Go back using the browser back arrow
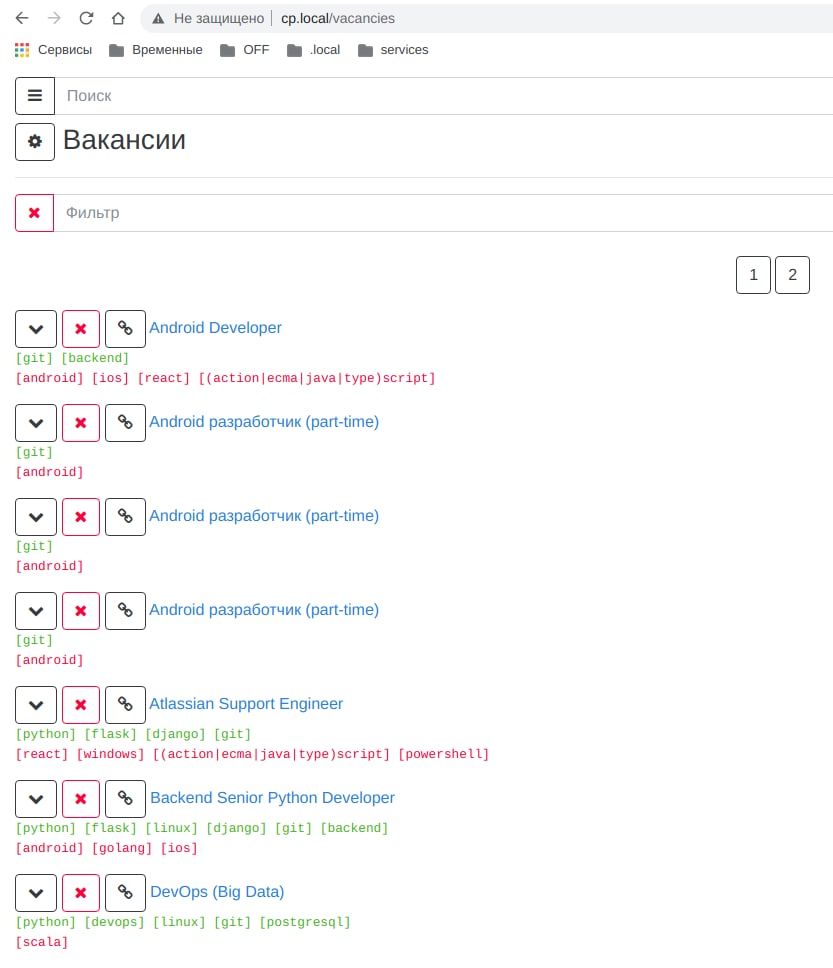 (22, 19)
